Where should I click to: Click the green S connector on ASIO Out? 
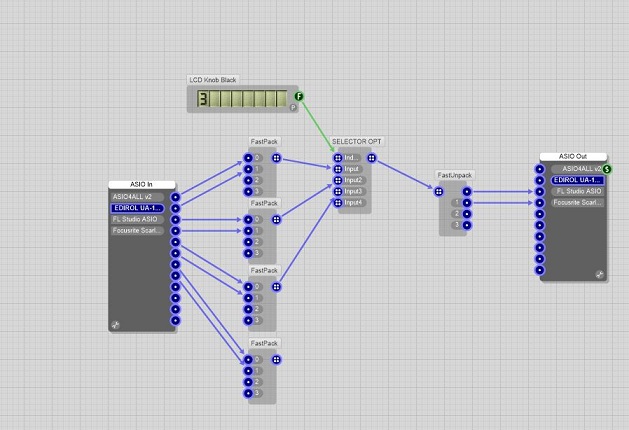tap(607, 169)
